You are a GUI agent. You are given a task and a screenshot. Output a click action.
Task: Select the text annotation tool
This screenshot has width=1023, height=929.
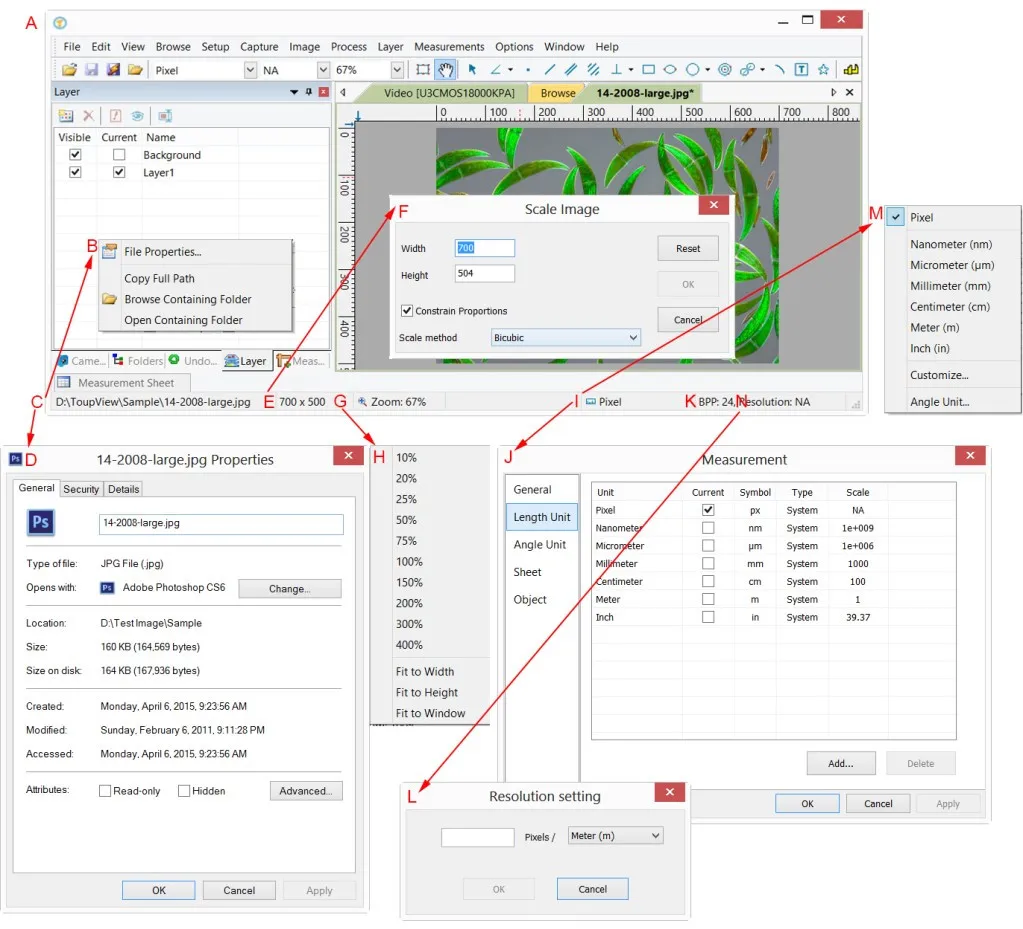(x=802, y=70)
